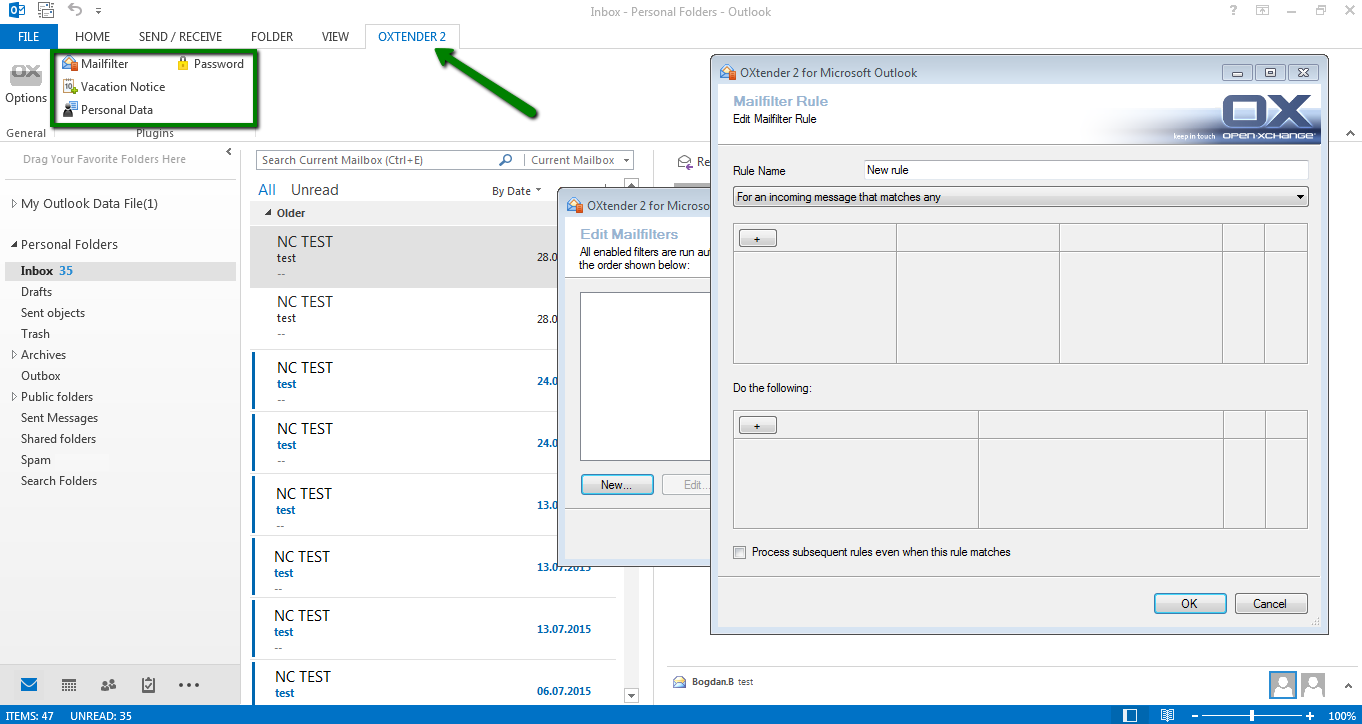This screenshot has width=1362, height=724.
Task: Open the quick access toolbar customize arrow
Action: tap(99, 11)
